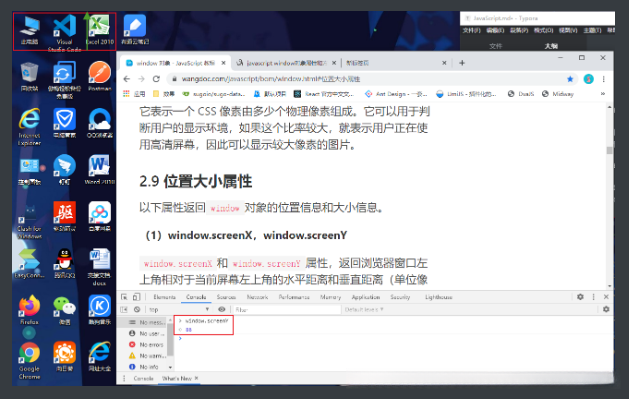Open the Midway bookmark
This screenshot has width=629, height=399.
(558, 94)
